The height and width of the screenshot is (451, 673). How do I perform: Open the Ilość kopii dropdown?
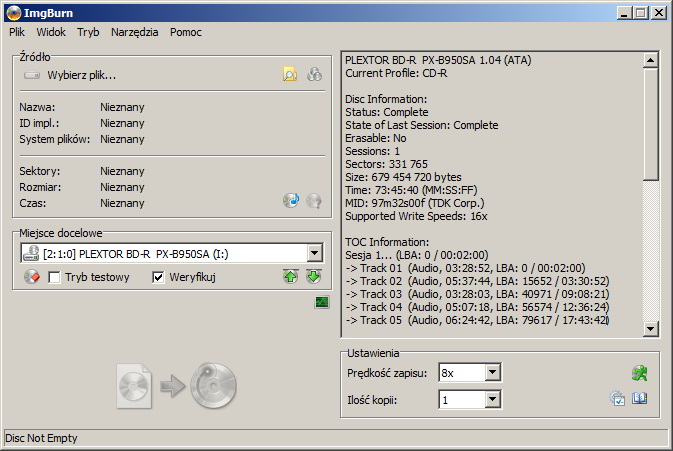493,400
